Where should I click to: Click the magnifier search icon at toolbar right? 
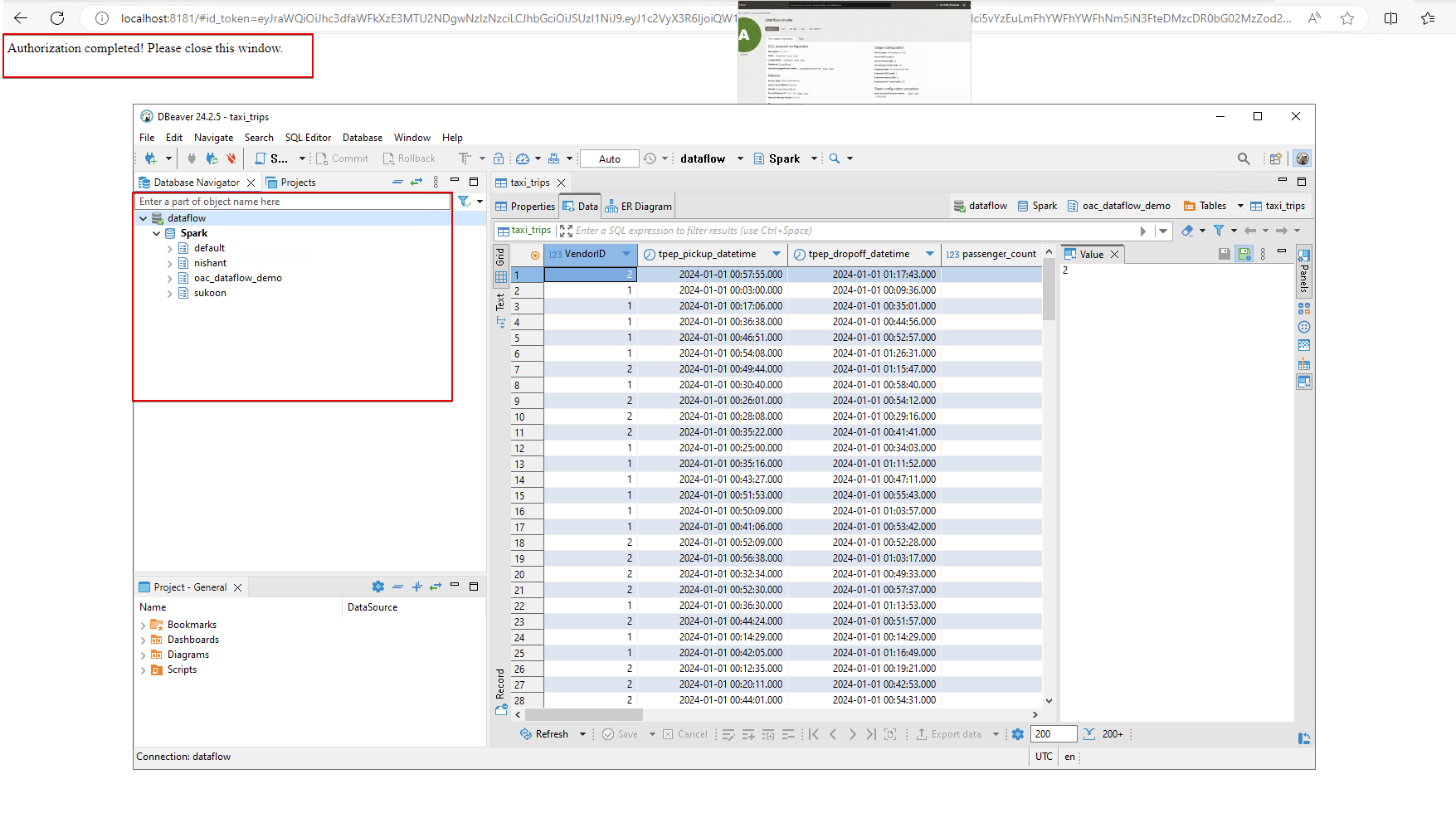click(x=1243, y=158)
